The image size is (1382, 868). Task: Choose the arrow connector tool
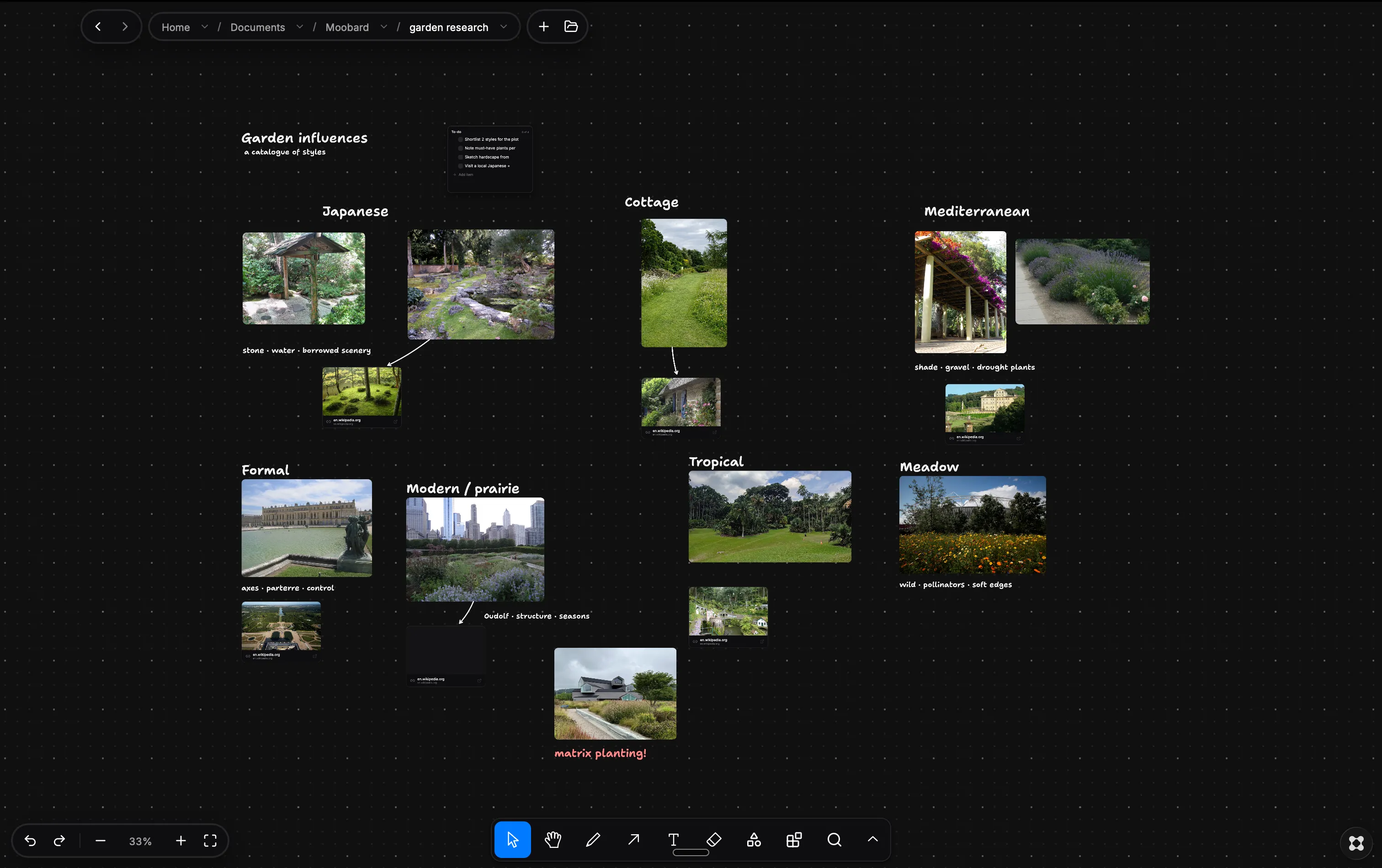633,840
